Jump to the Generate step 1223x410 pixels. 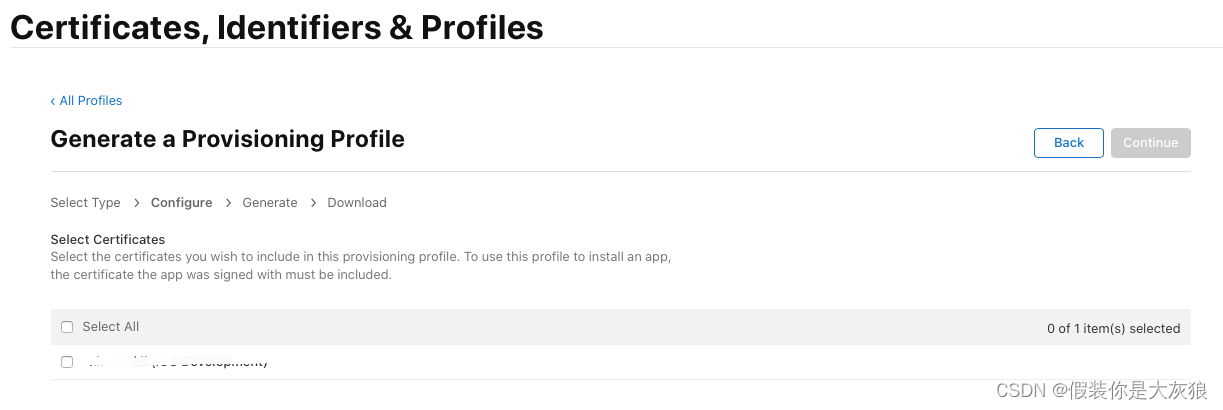[270, 203]
